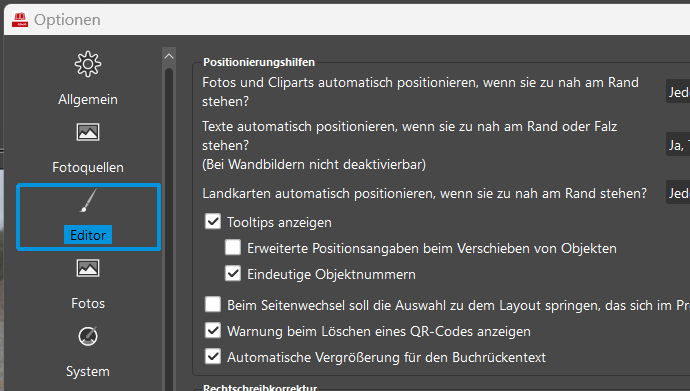Screen dimensions: 690x391
Task: Toggle Beim Seitenwechsel Auswahl checkbox
Action: point(213,304)
